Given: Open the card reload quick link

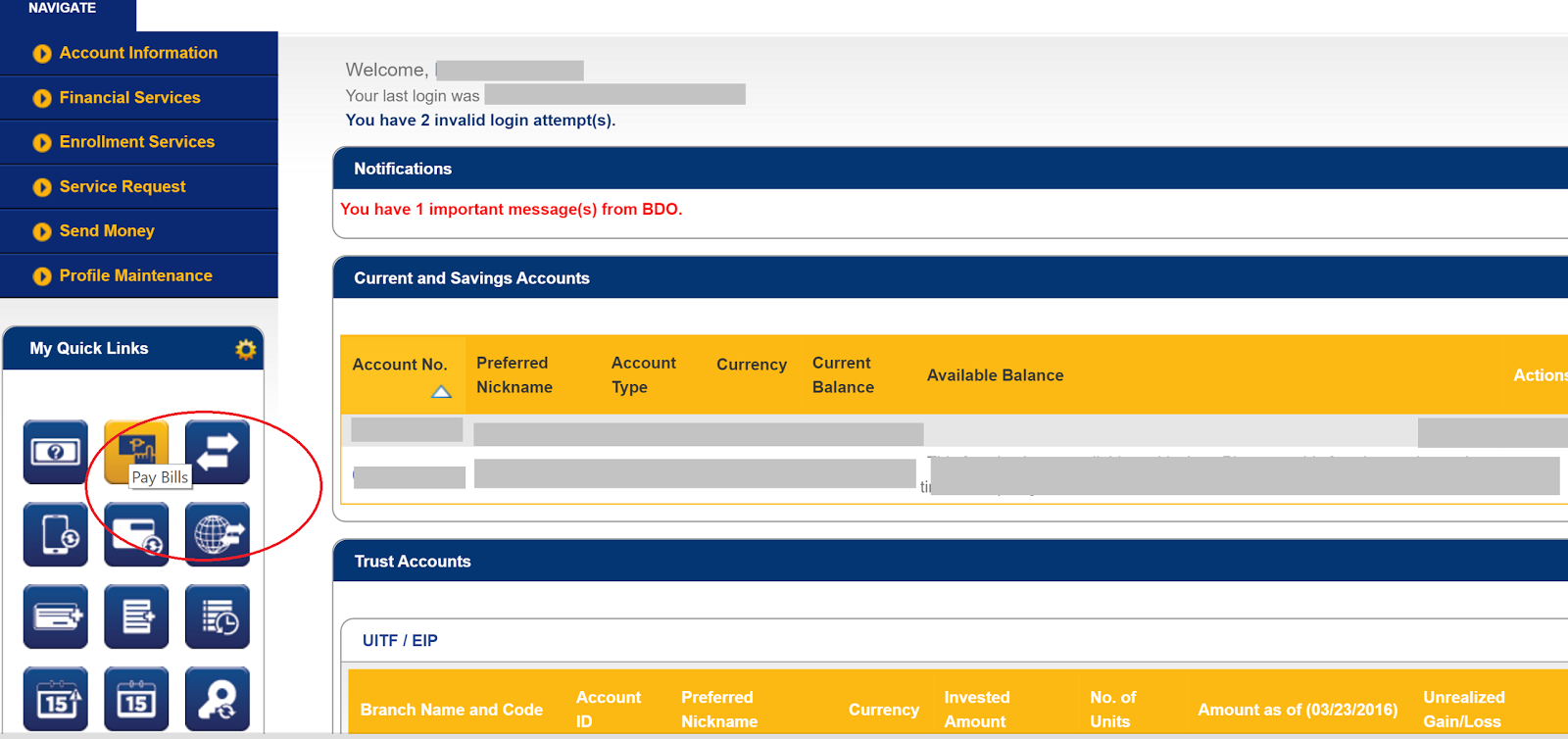Looking at the screenshot, I should point(136,534).
